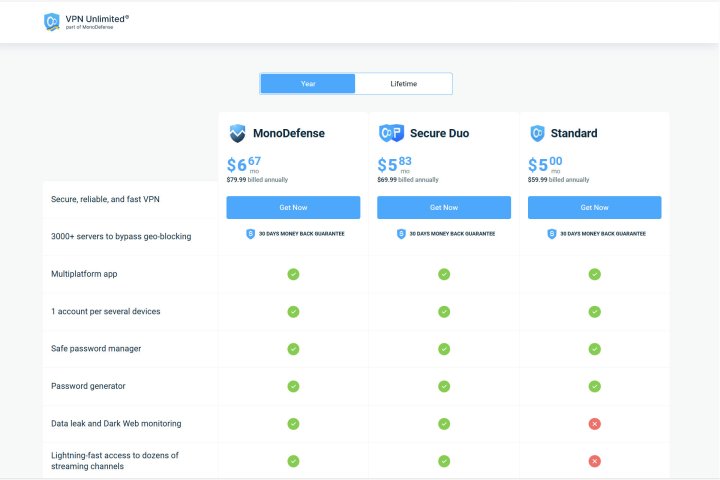Image resolution: width=720 pixels, height=480 pixels.
Task: Click the Standard plan shield icon
Action: (x=538, y=133)
